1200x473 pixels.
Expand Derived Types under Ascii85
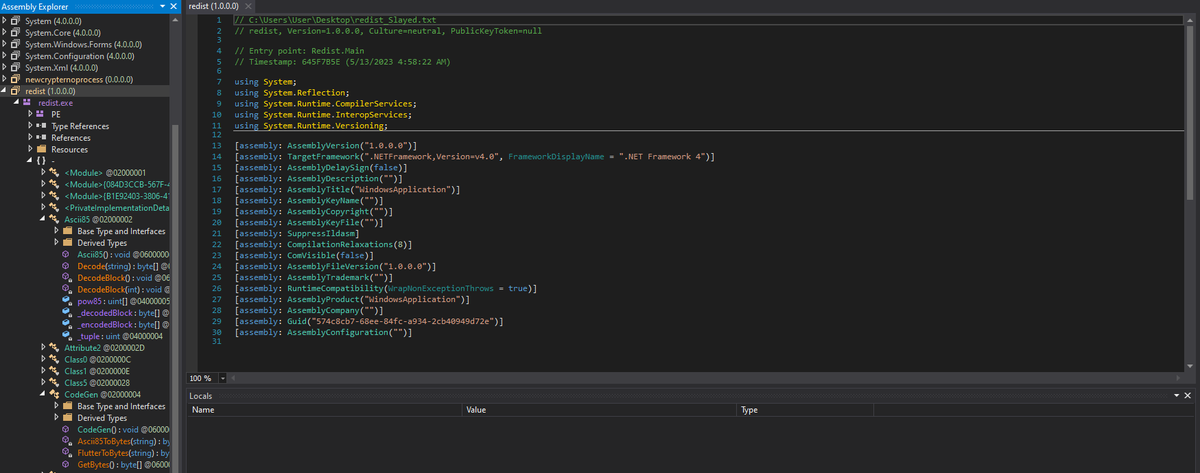[54, 243]
